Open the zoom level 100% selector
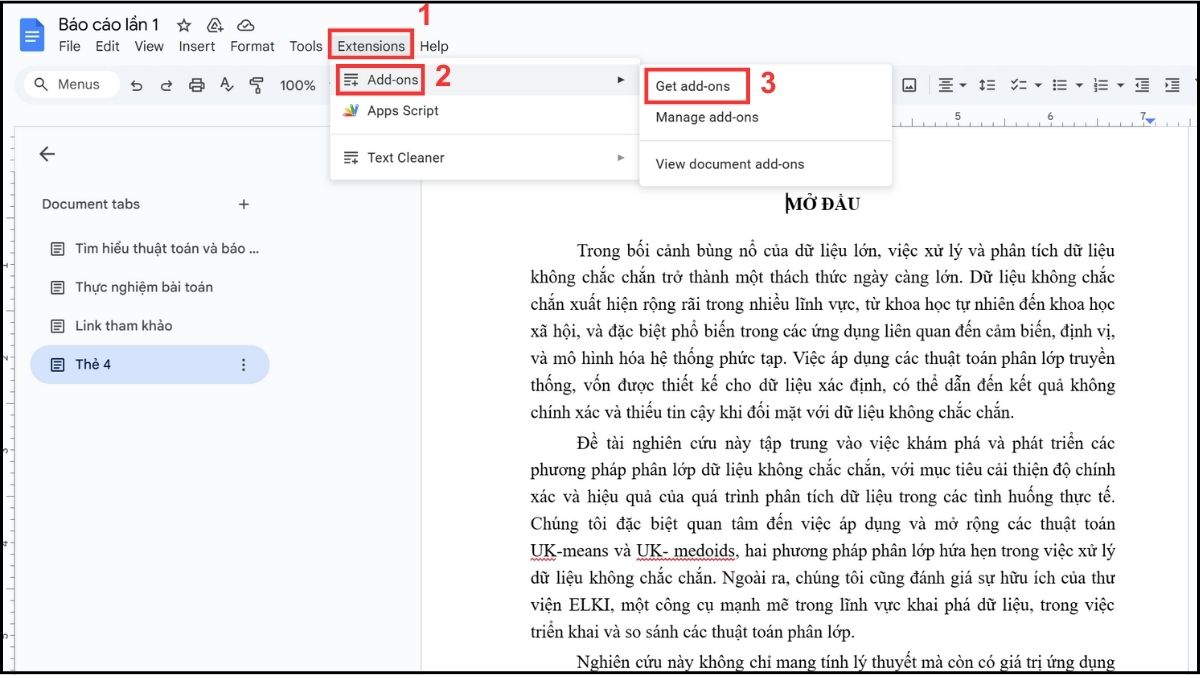 pyautogui.click(x=296, y=85)
